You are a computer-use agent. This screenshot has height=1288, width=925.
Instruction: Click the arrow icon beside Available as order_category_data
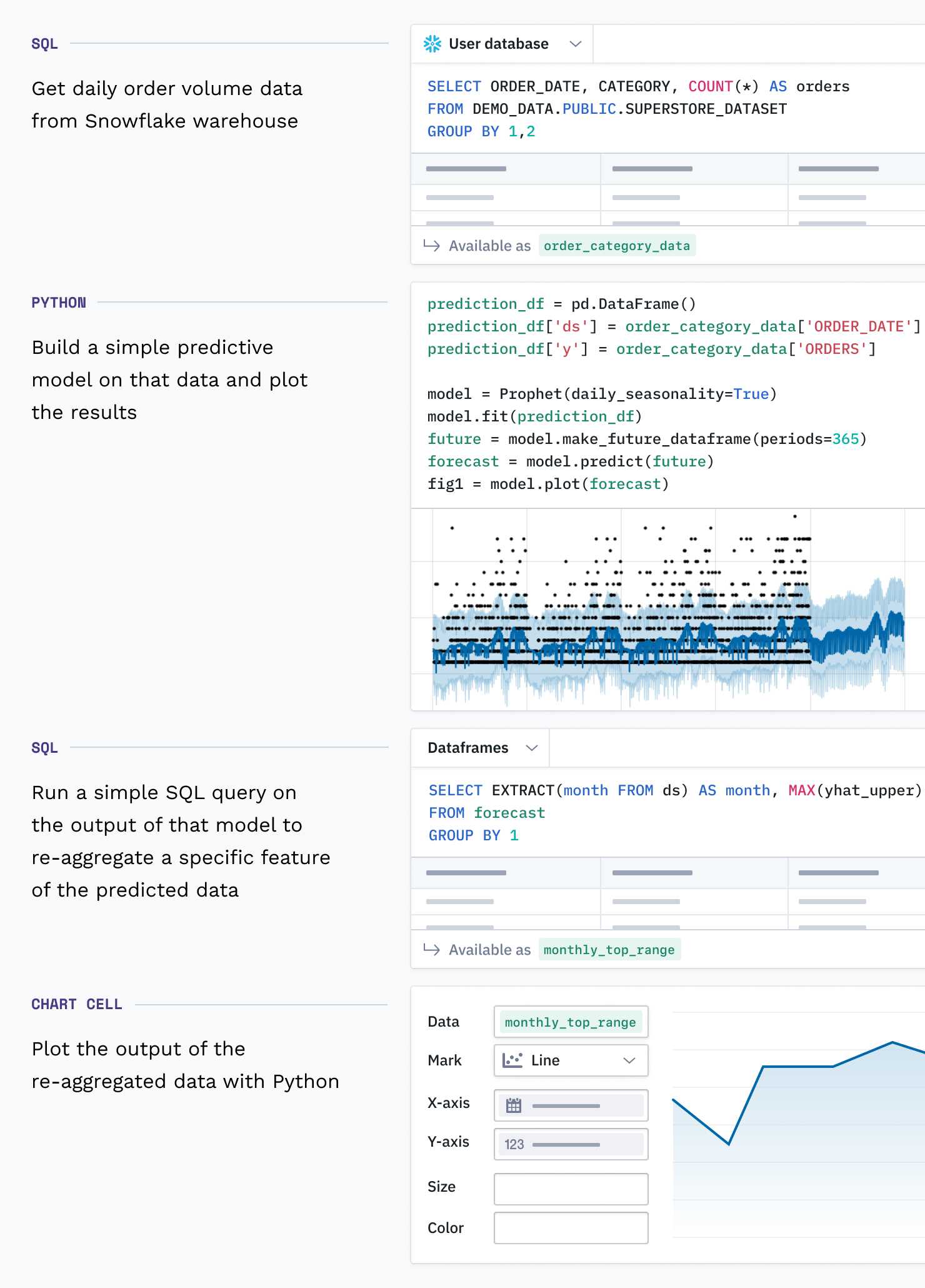[x=432, y=245]
